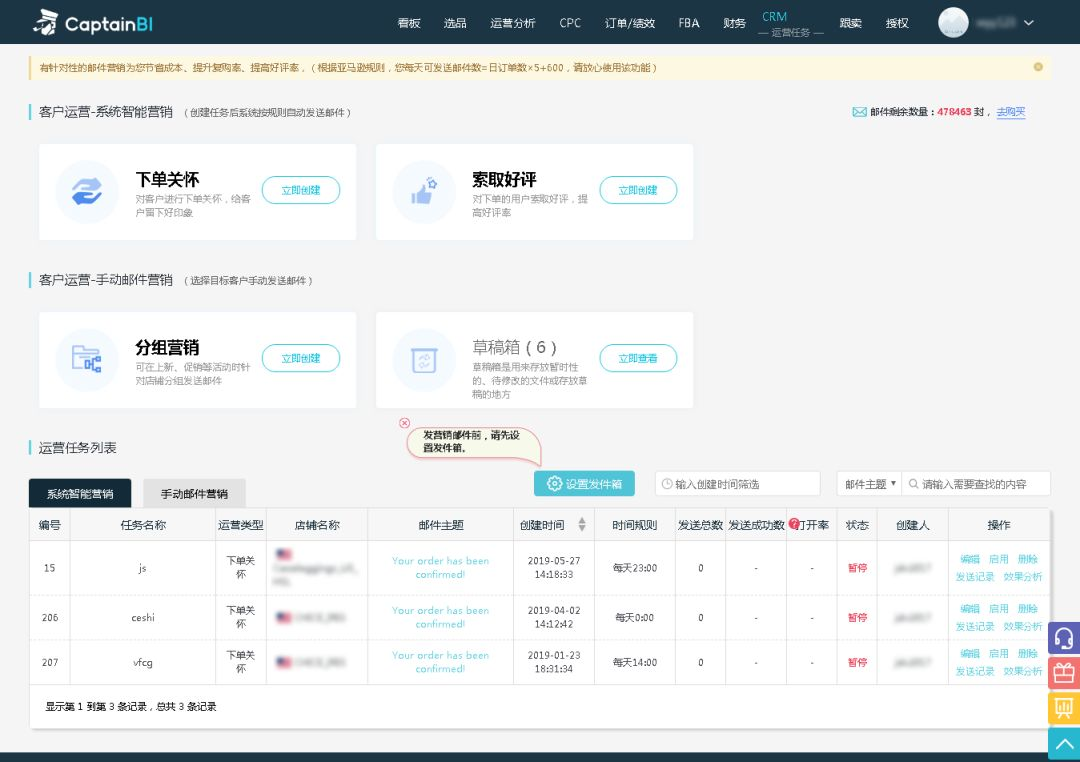Viewport: 1080px width, 762px height.
Task: Open the CRM menu in navigation
Action: pyautogui.click(x=774, y=17)
